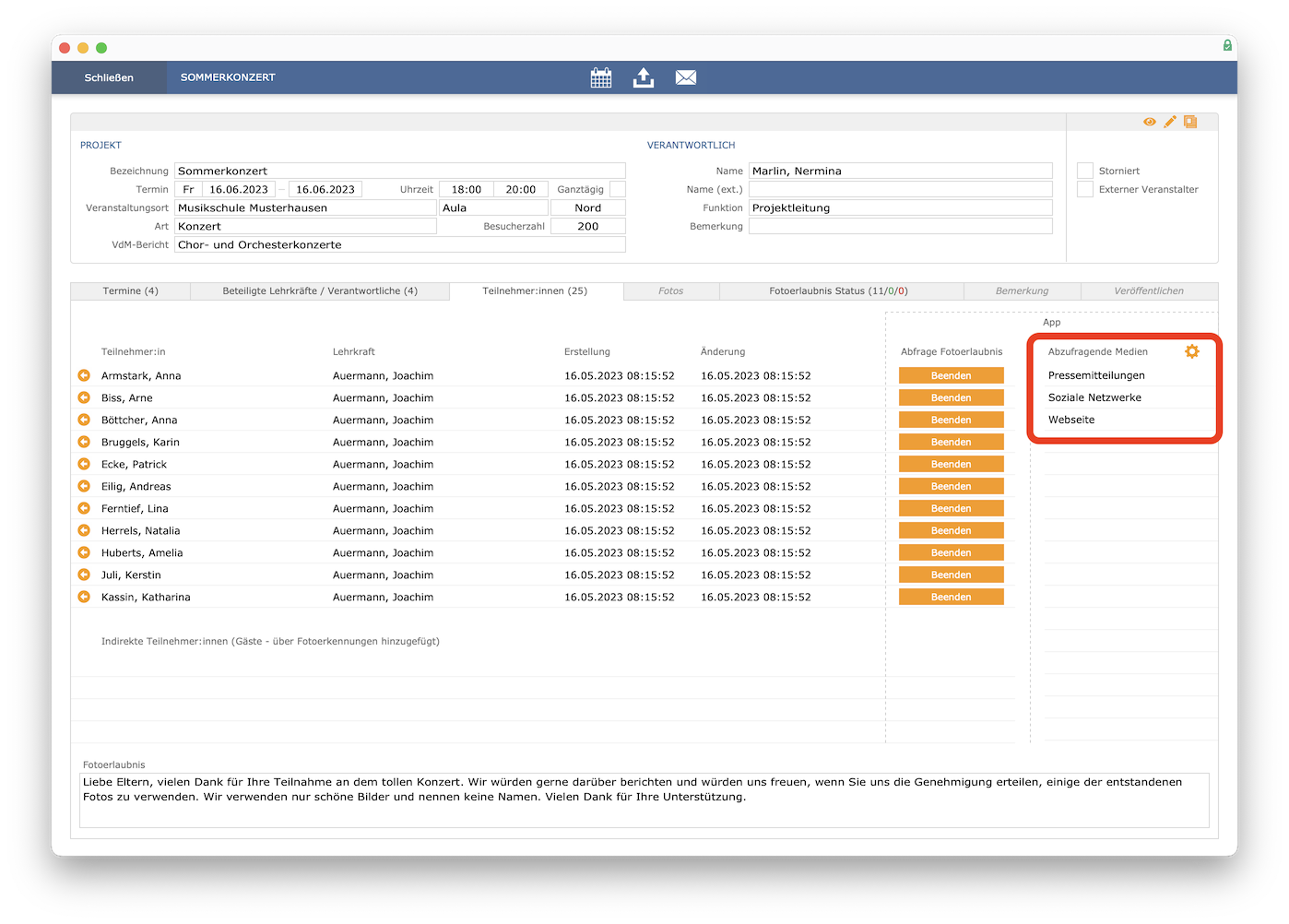The width and height of the screenshot is (1289, 924).
Task: Click the Veranstaltungsort field Musikschule Musterhausen
Action: [305, 207]
